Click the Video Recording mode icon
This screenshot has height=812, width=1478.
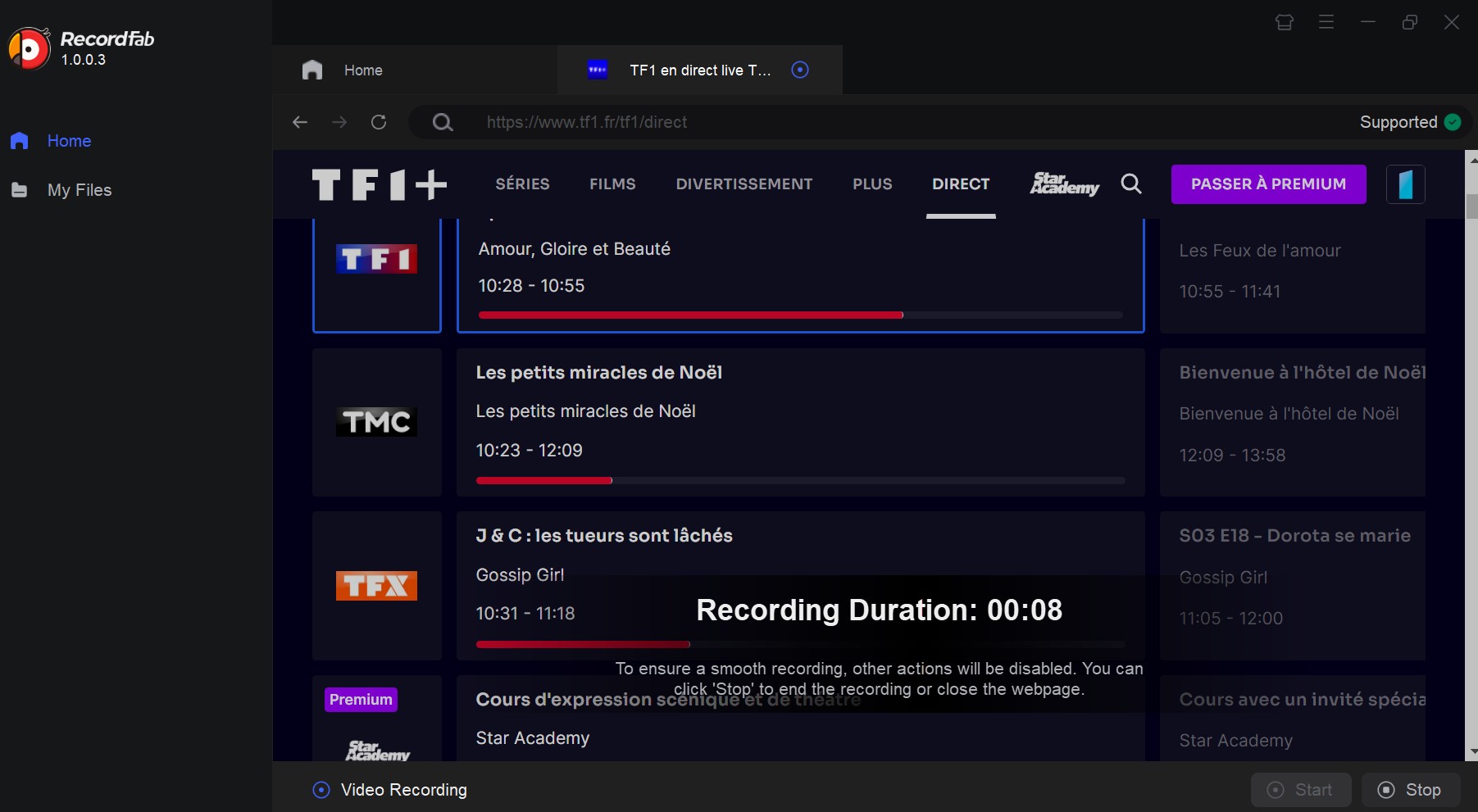click(x=321, y=790)
